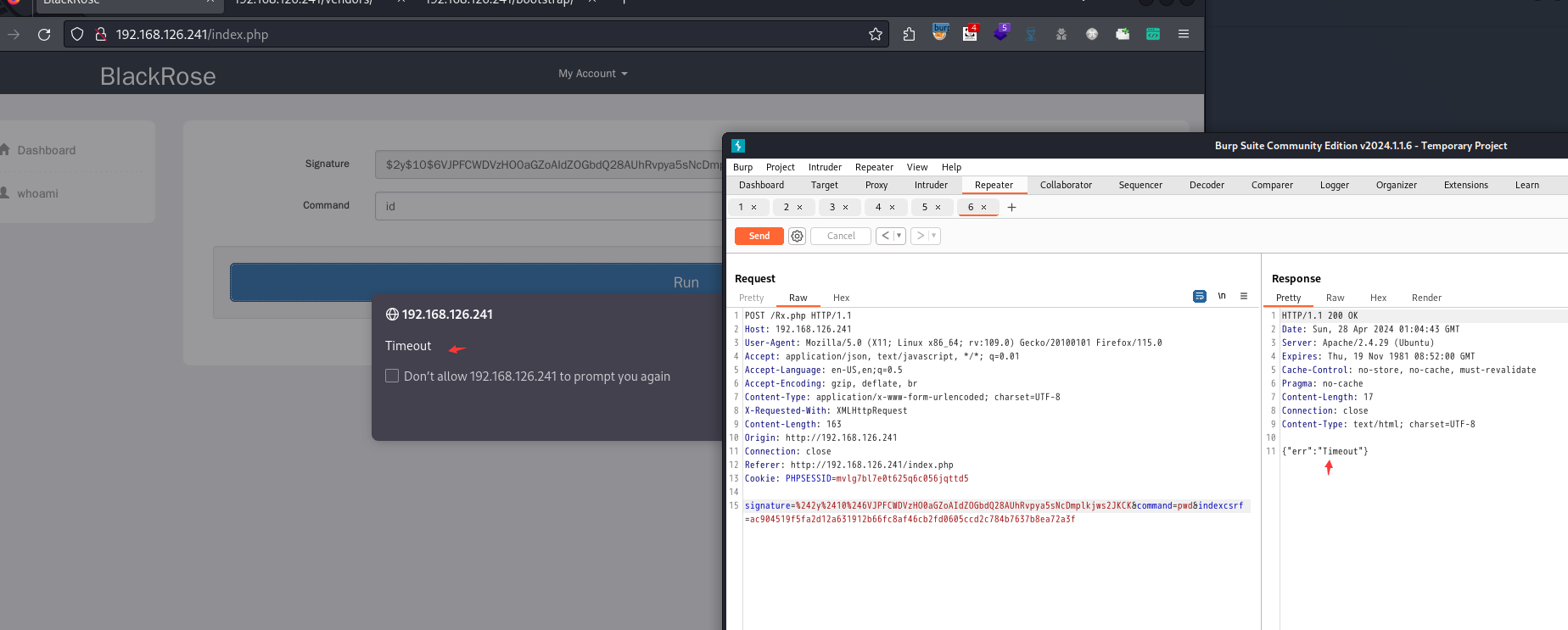Click the round gray command-symbol extension icon
The width and height of the screenshot is (1568, 630).
(x=1092, y=34)
